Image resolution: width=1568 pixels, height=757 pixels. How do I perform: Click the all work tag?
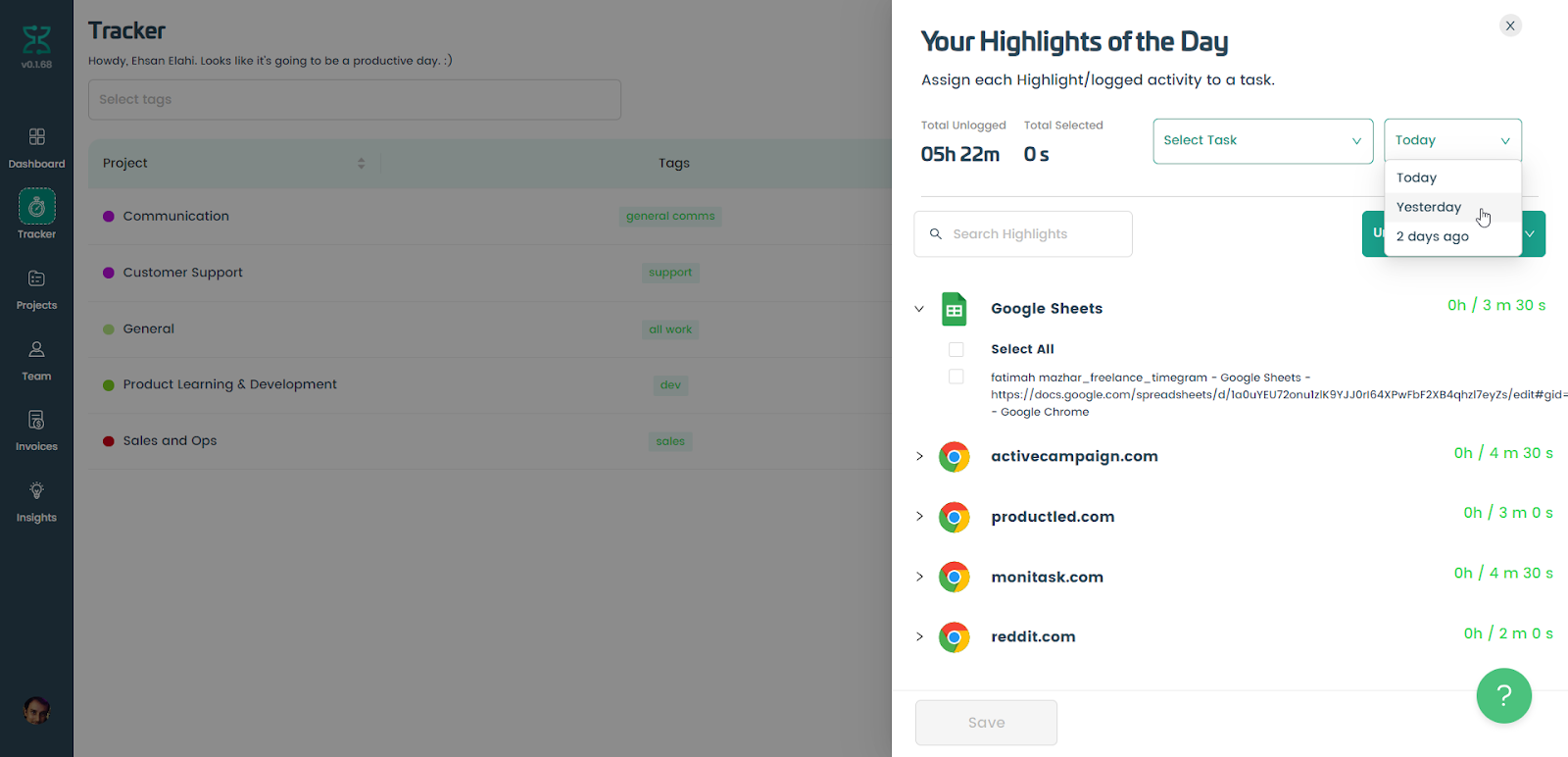670,329
